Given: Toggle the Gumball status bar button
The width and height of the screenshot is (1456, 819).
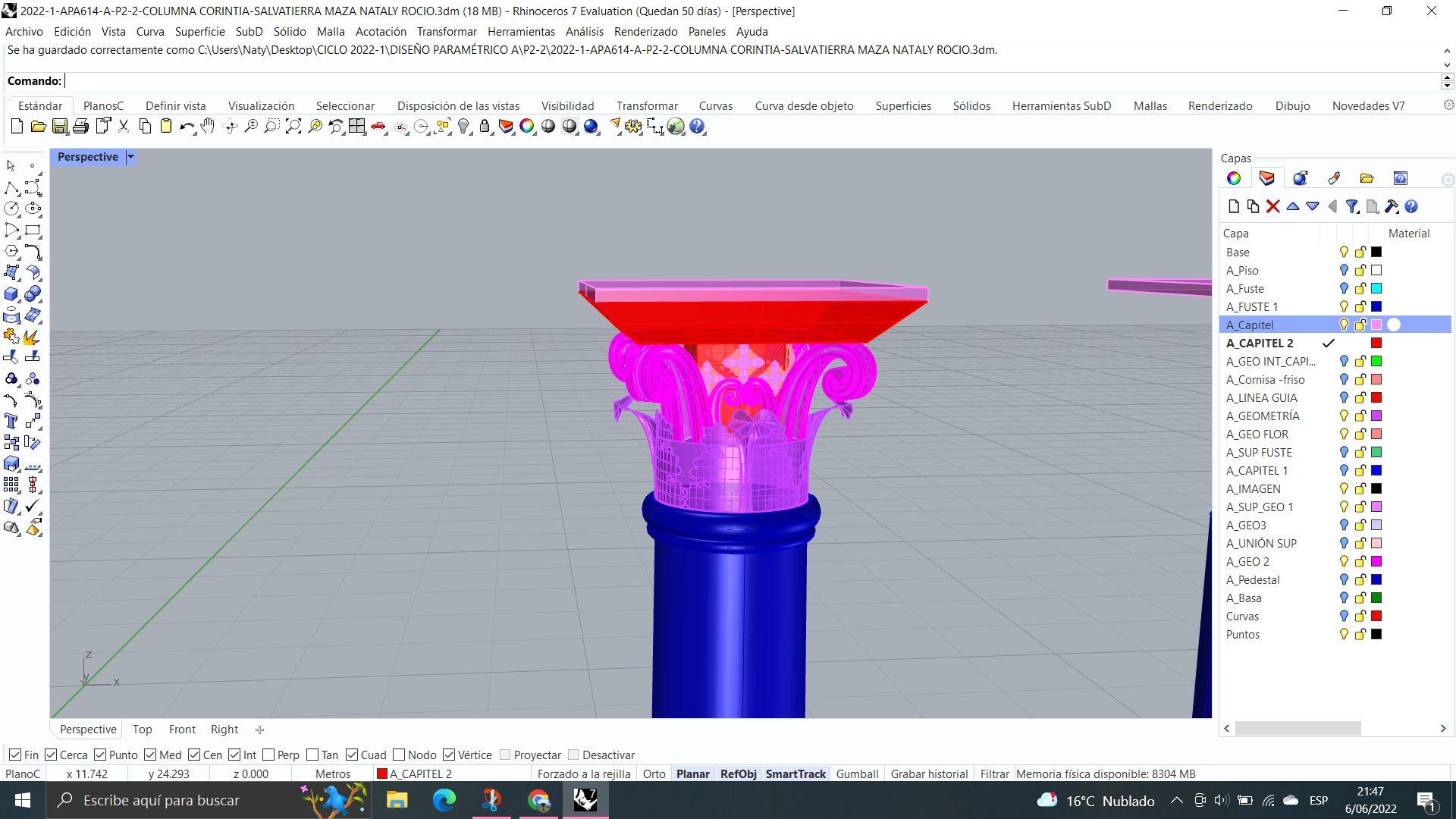Looking at the screenshot, I should click(x=857, y=773).
